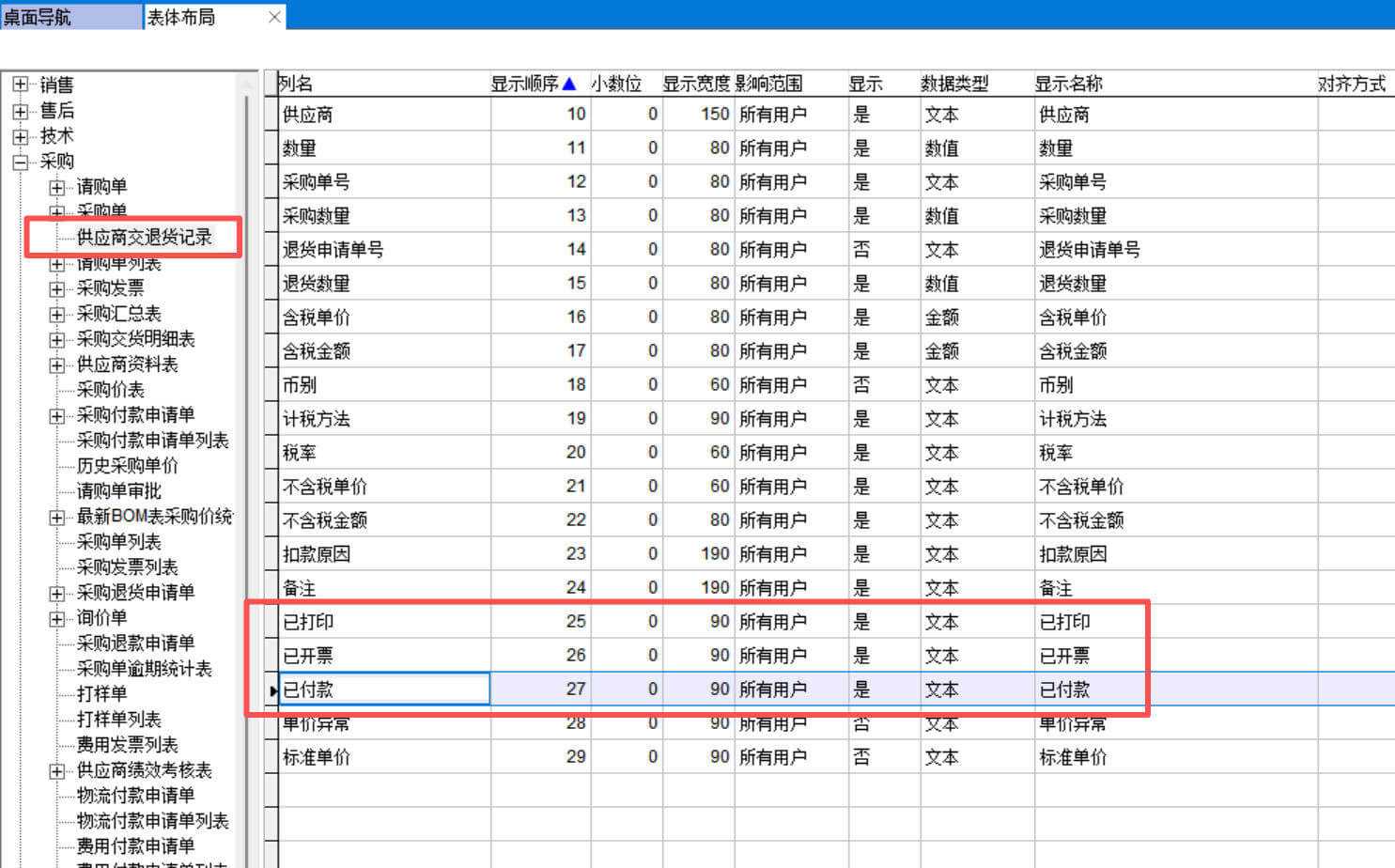The width and height of the screenshot is (1395, 868).
Task: Expand the 请购单 tree node
Action: tap(57, 187)
